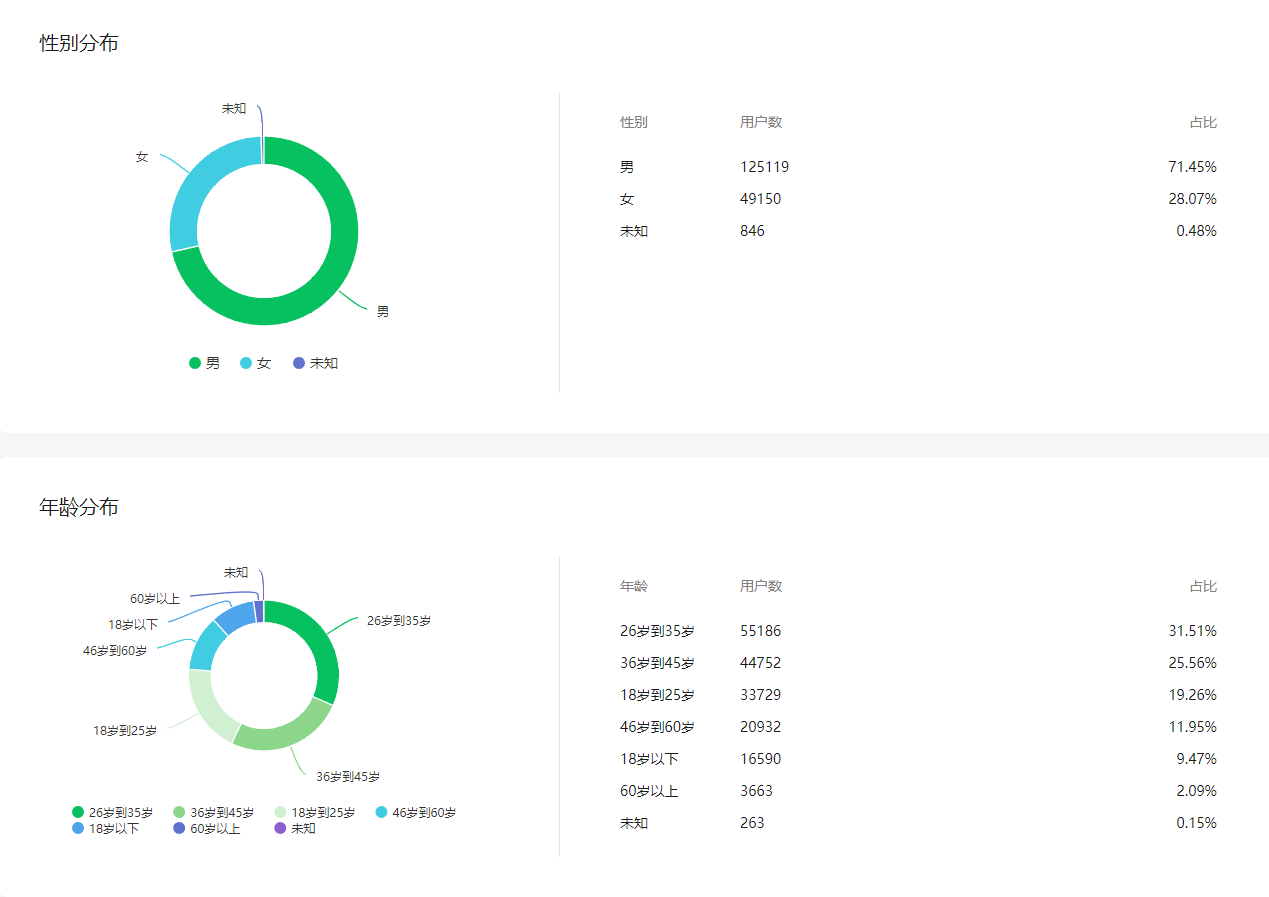Click the 36岁到45岁 callout label below age donut

pyautogui.click(x=348, y=777)
